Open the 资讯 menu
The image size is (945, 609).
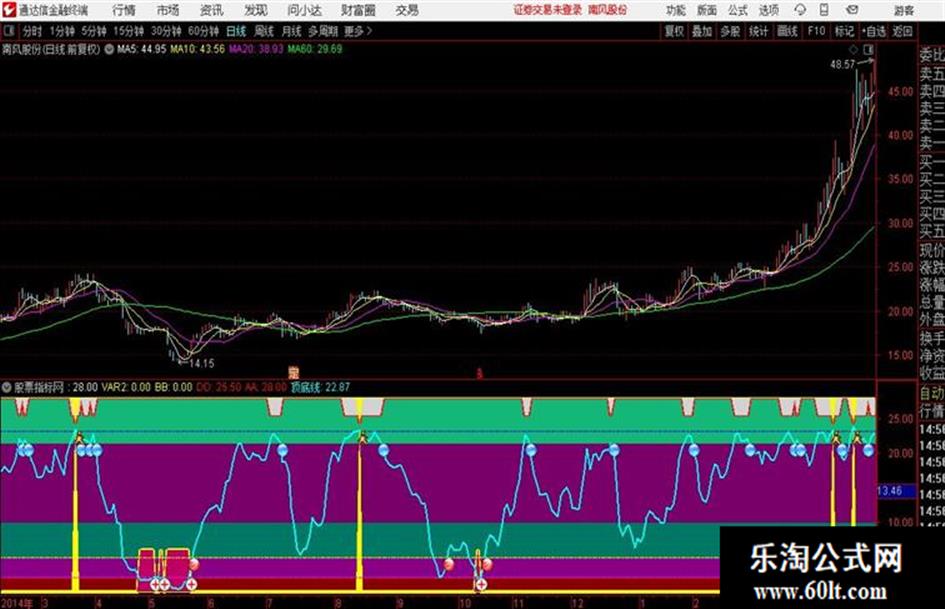point(212,10)
